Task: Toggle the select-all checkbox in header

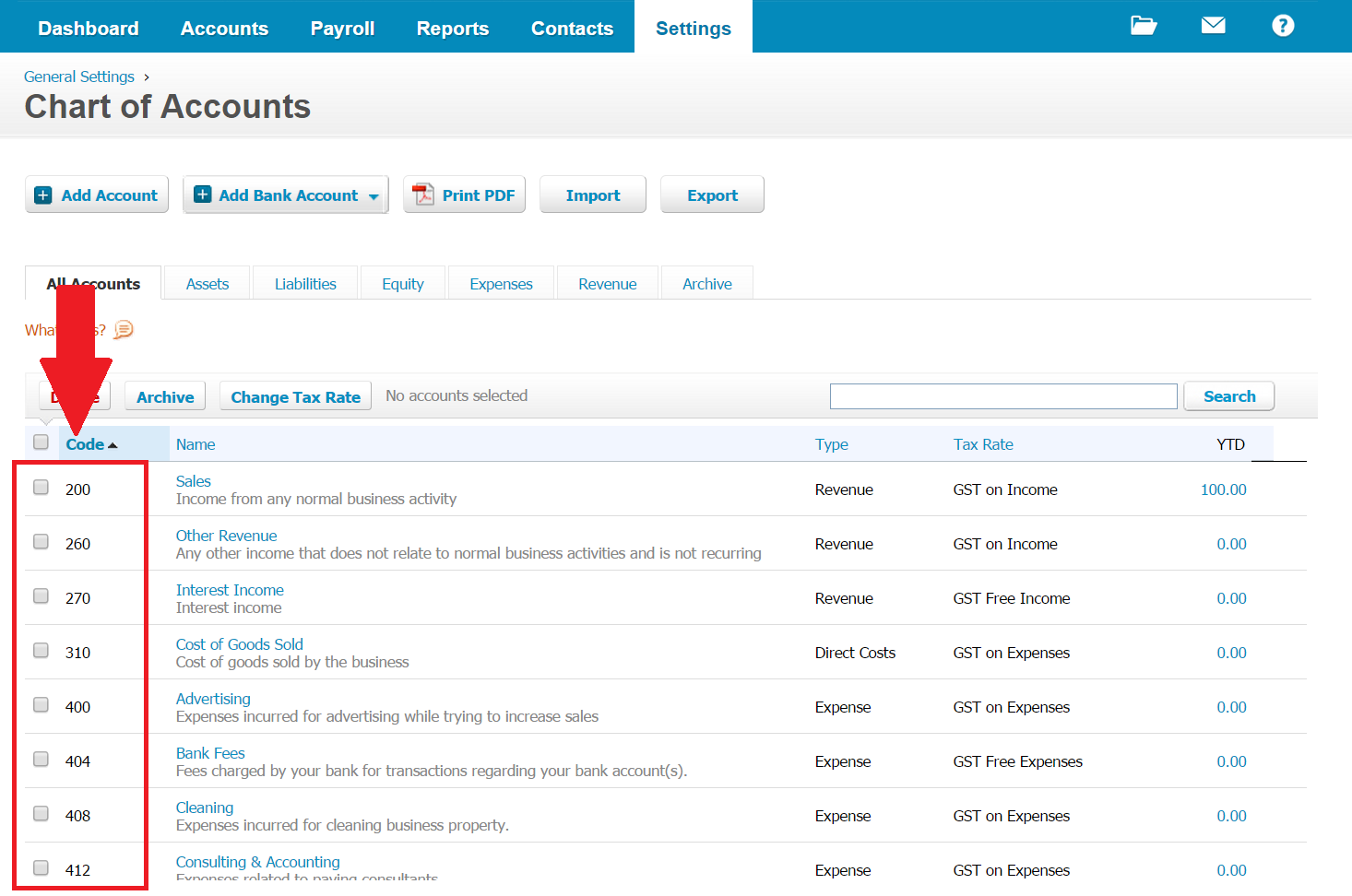Action: (42, 442)
